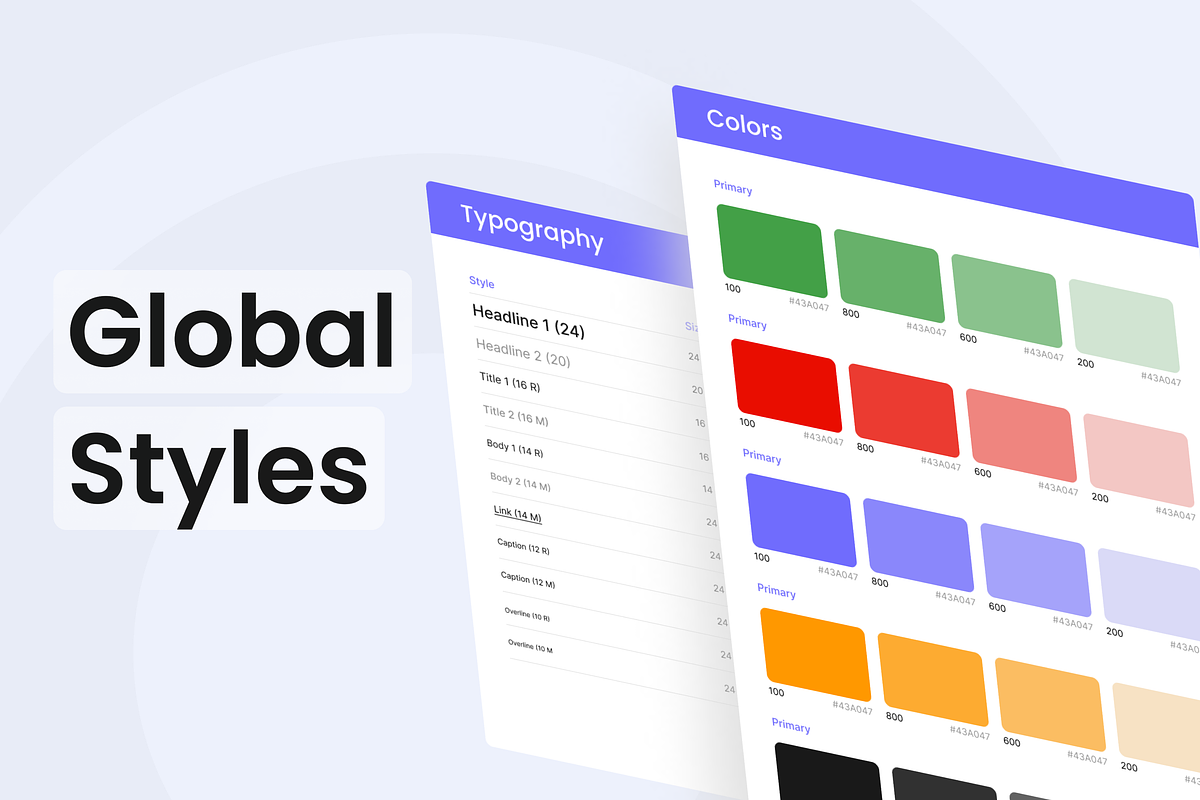Select the black swatch in bottom row
The image size is (1200, 800).
tap(830, 771)
